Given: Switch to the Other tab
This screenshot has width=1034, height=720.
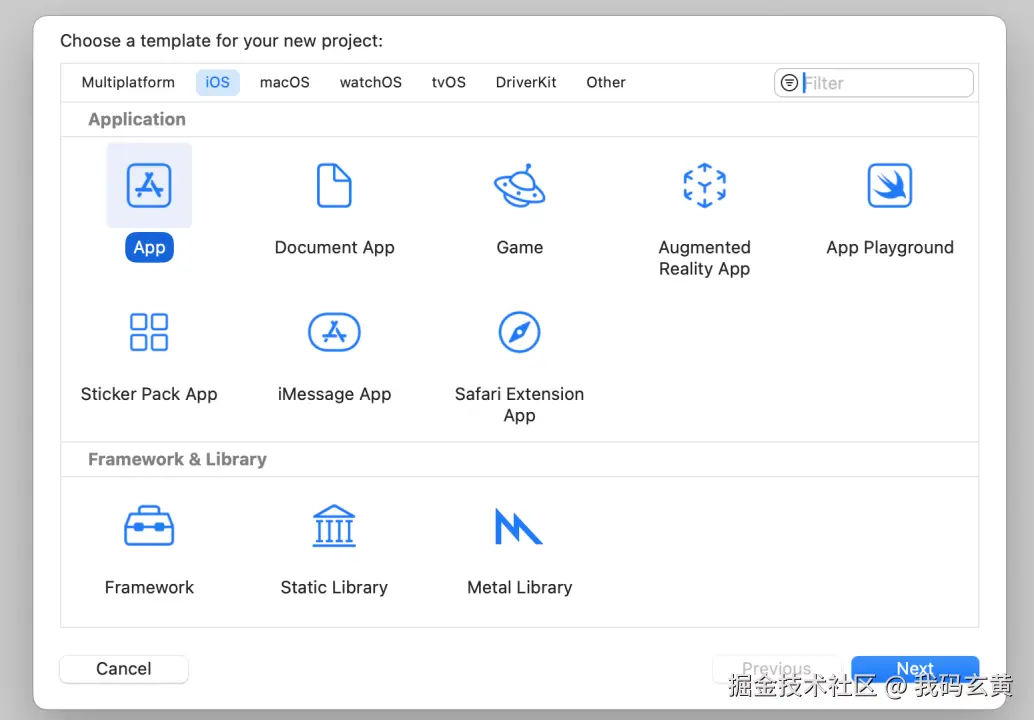Looking at the screenshot, I should 606,82.
